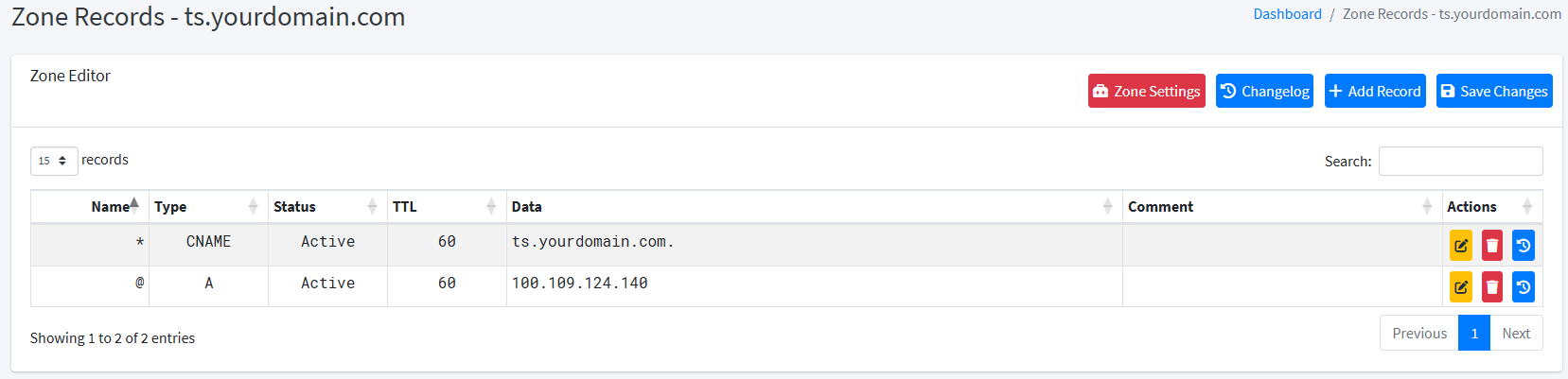The height and width of the screenshot is (379, 1568).
Task: Open the zone Changelog
Action: pyautogui.click(x=1264, y=91)
